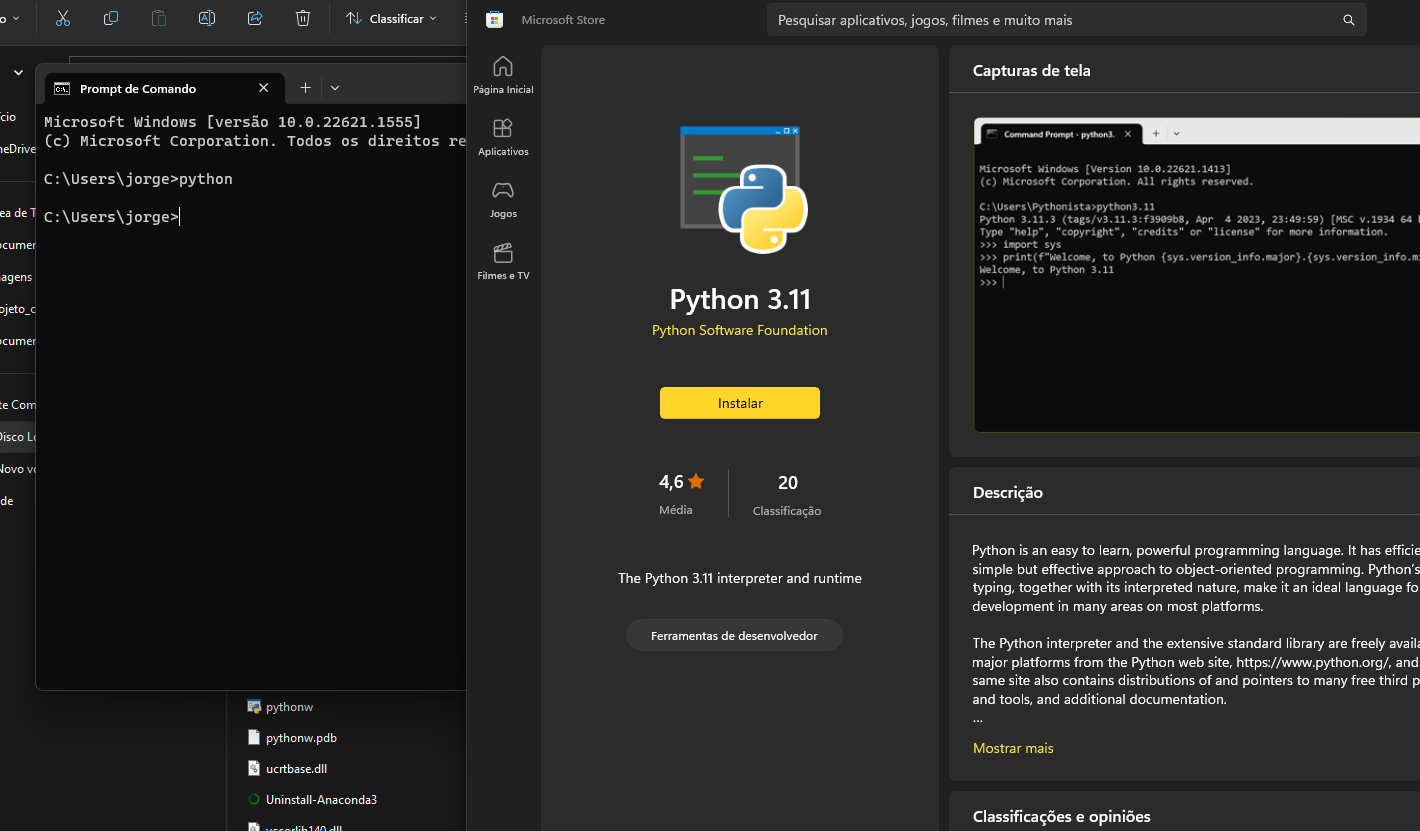Screen dimensions: 1420x831
Task: Click the Capturas de tela section header
Action: (x=1031, y=70)
